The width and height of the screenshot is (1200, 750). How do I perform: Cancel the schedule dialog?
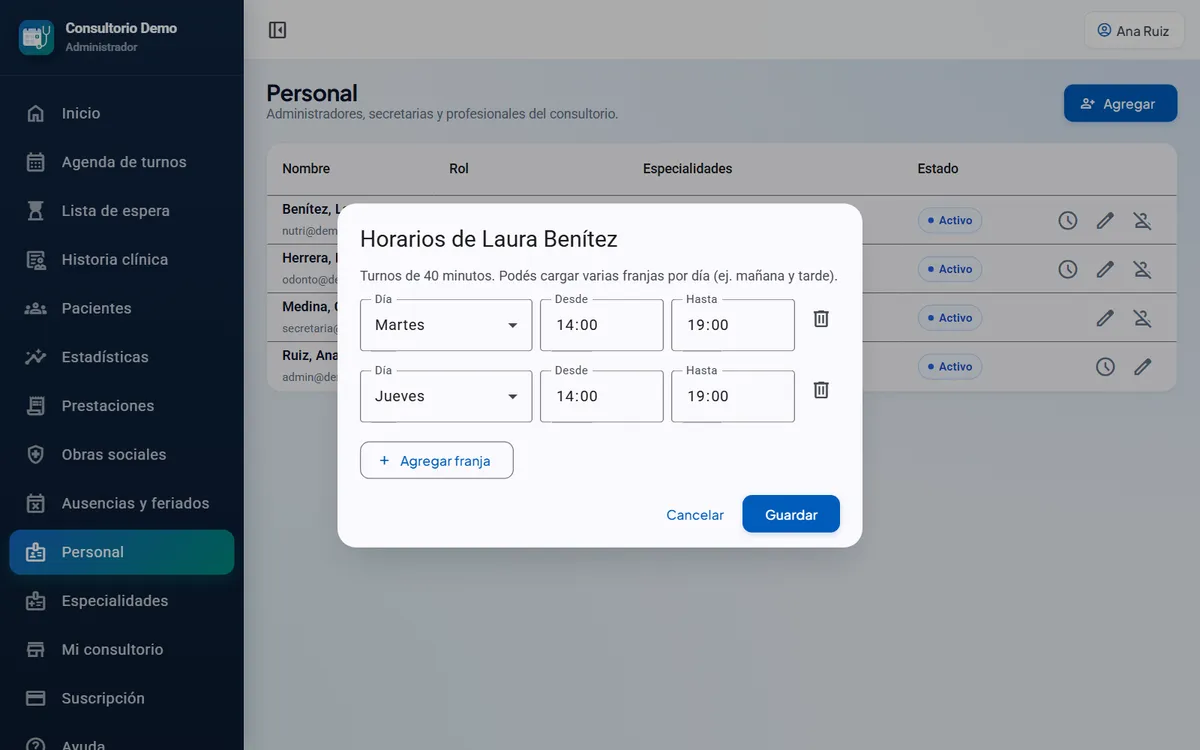click(695, 515)
